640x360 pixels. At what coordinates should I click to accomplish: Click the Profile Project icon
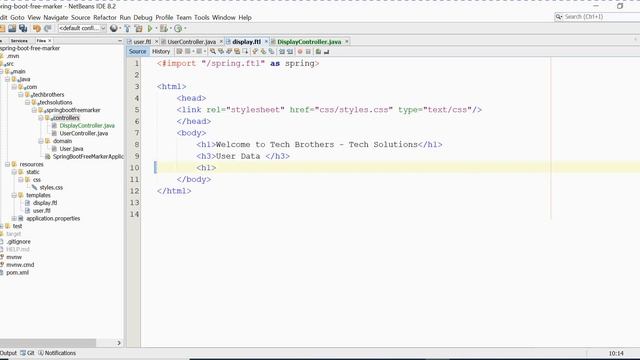click(178, 28)
